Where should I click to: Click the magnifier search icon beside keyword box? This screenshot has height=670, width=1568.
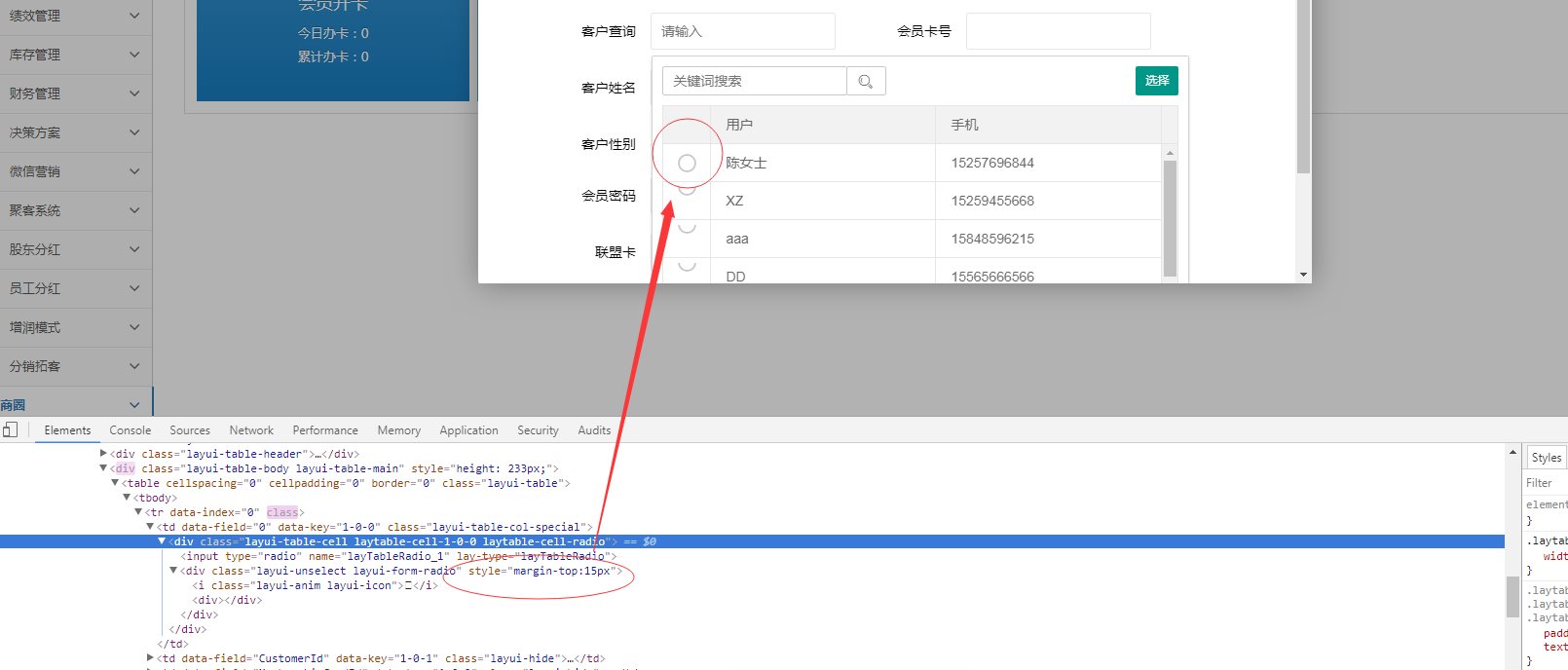click(x=865, y=82)
